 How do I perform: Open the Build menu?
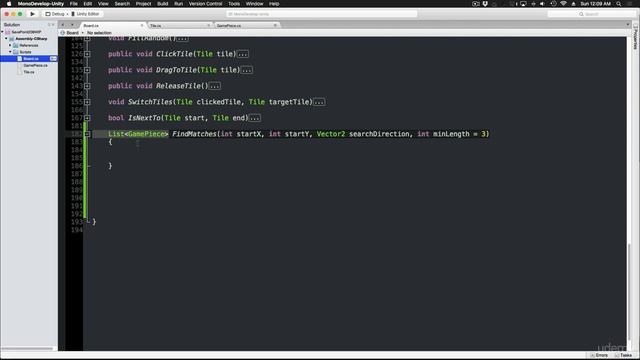pos(162,4)
